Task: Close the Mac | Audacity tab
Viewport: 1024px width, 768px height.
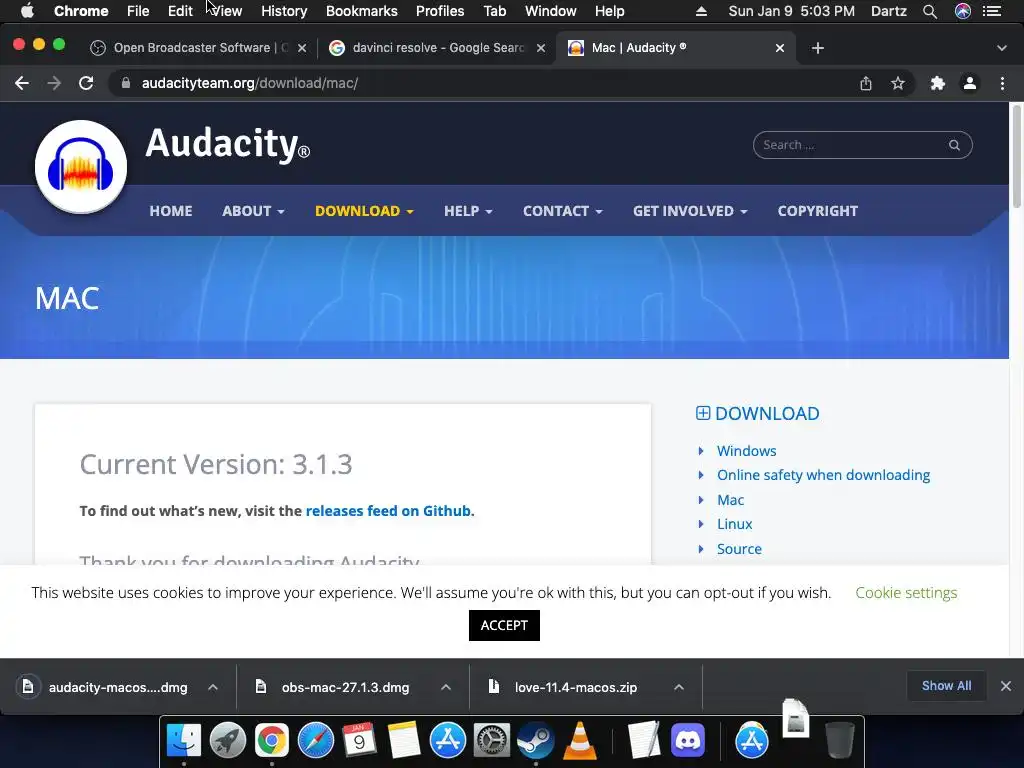Action: (780, 48)
